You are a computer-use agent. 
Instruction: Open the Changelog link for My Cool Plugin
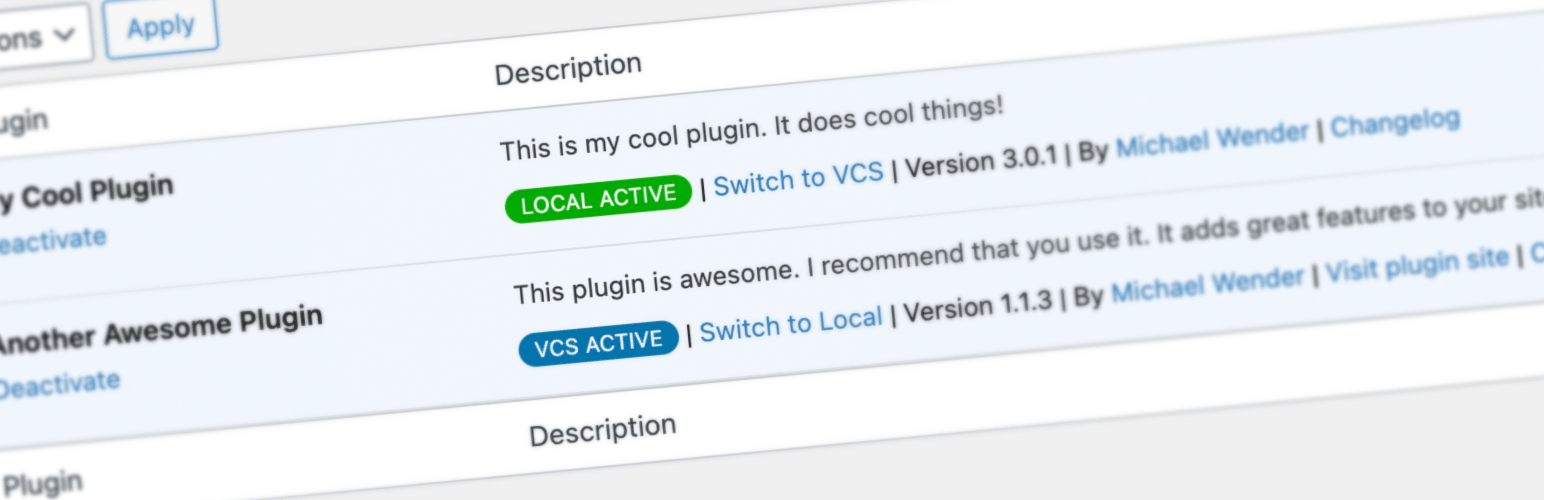point(1395,125)
